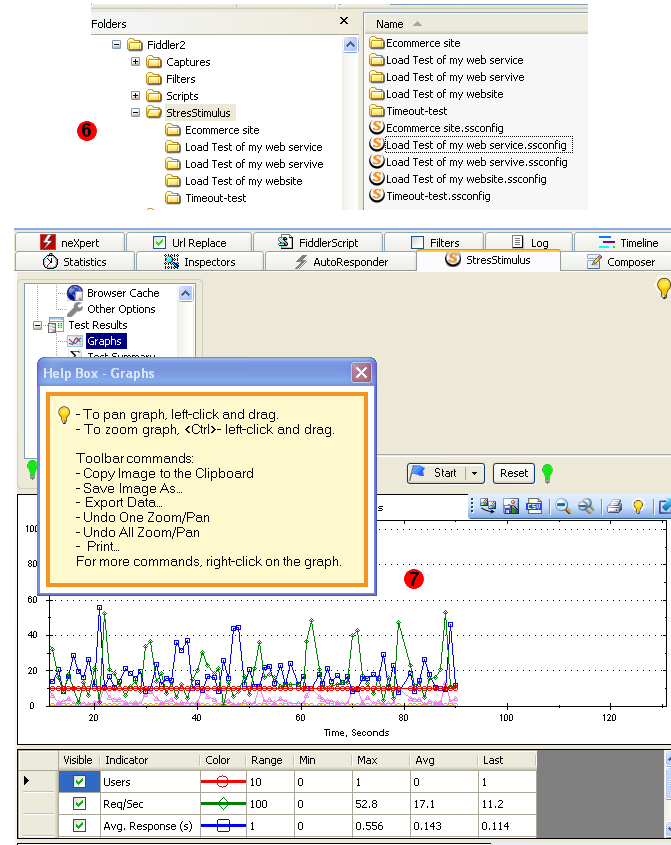
Task: Open Ecommerce site.ssconfig file
Action: [x=437, y=128]
